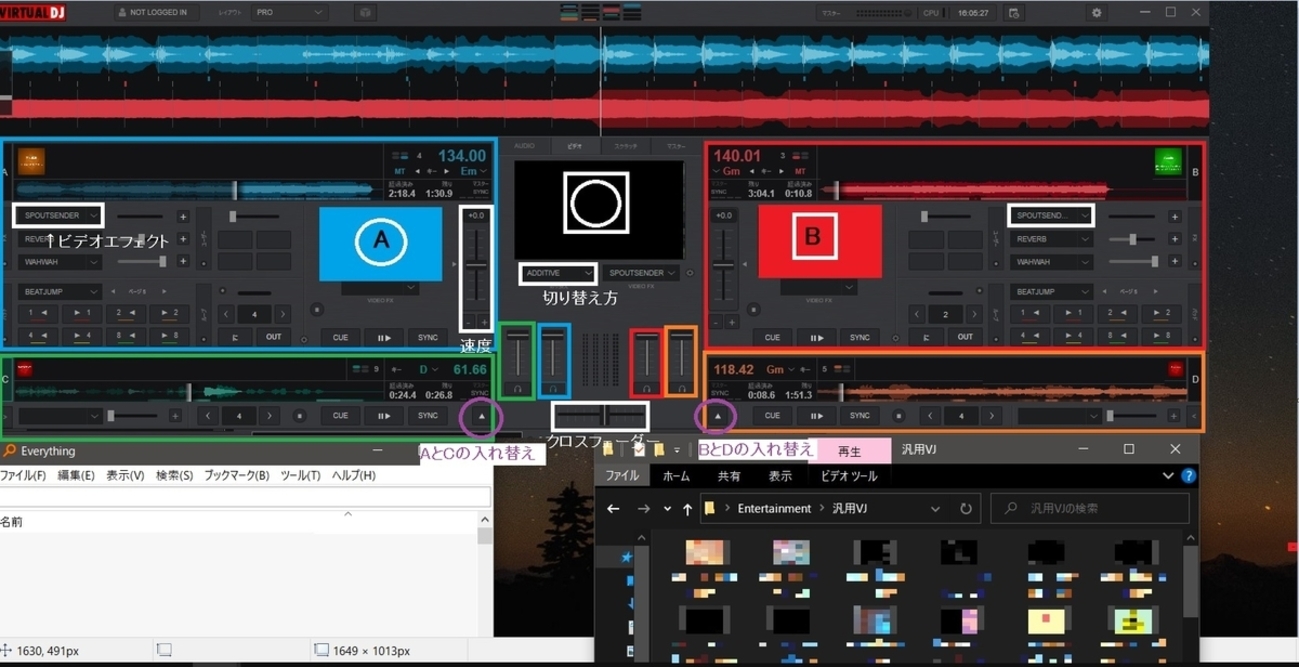The width and height of the screenshot is (1299, 667).
Task: Toggle deck B master tempo MT
Action: click(x=800, y=171)
